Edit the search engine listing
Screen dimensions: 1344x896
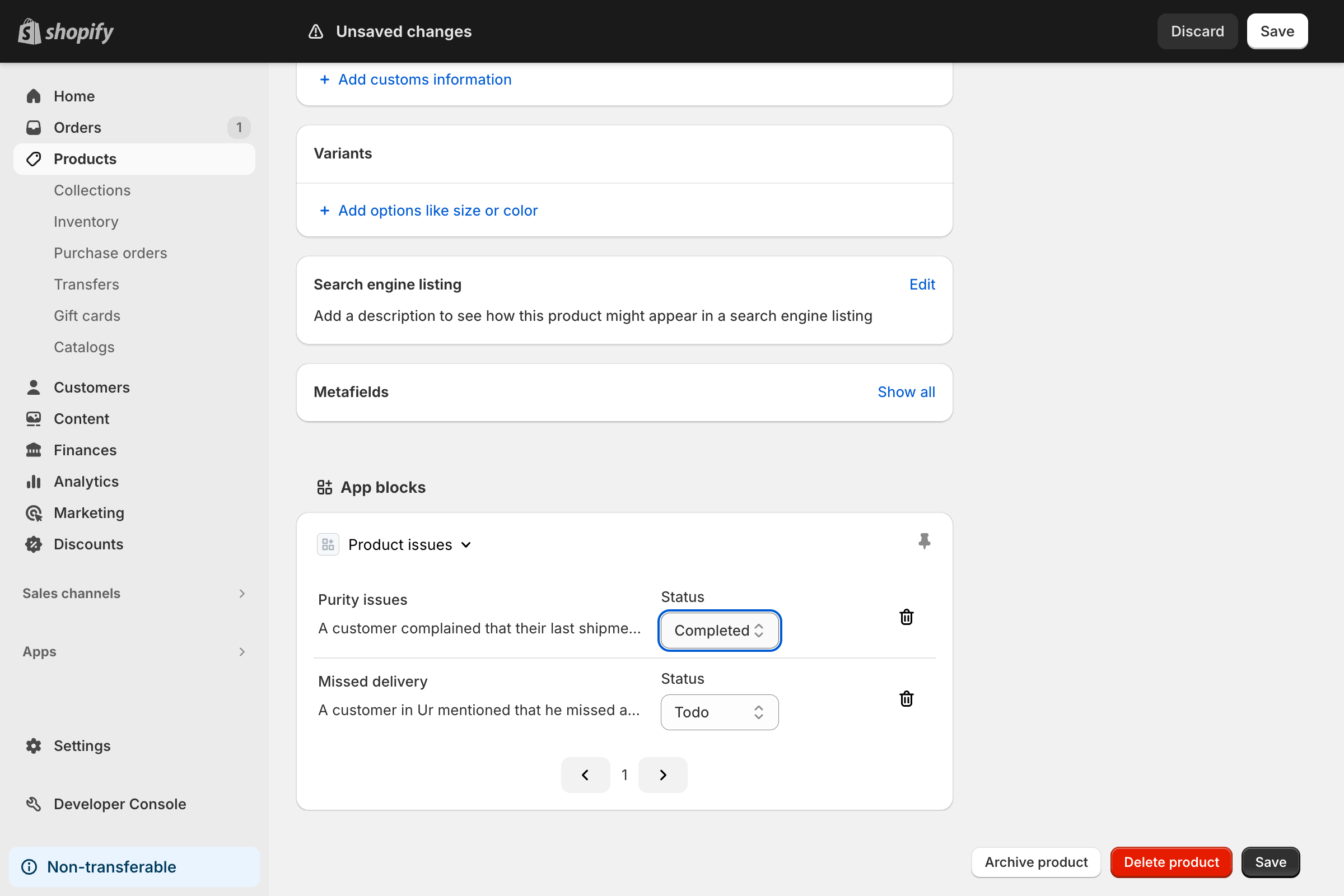[922, 284]
